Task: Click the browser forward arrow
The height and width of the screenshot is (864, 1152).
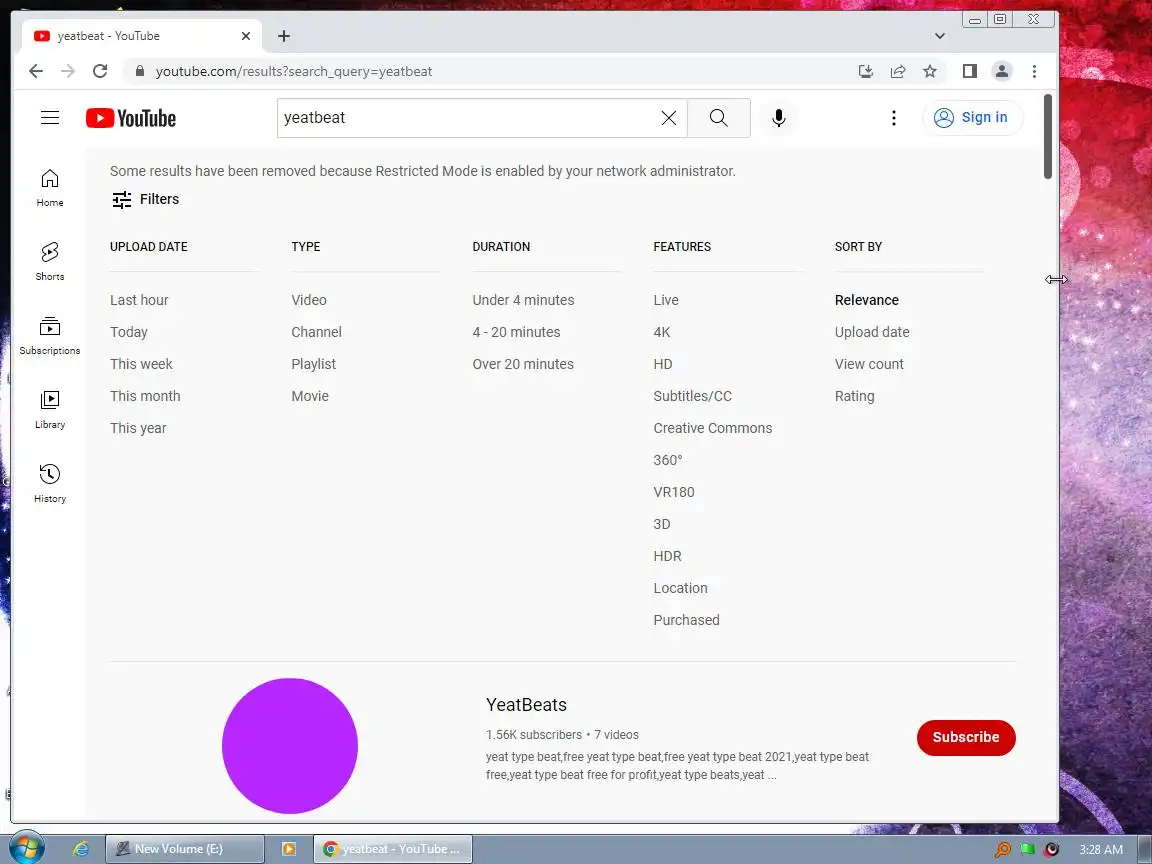Action: tap(68, 71)
